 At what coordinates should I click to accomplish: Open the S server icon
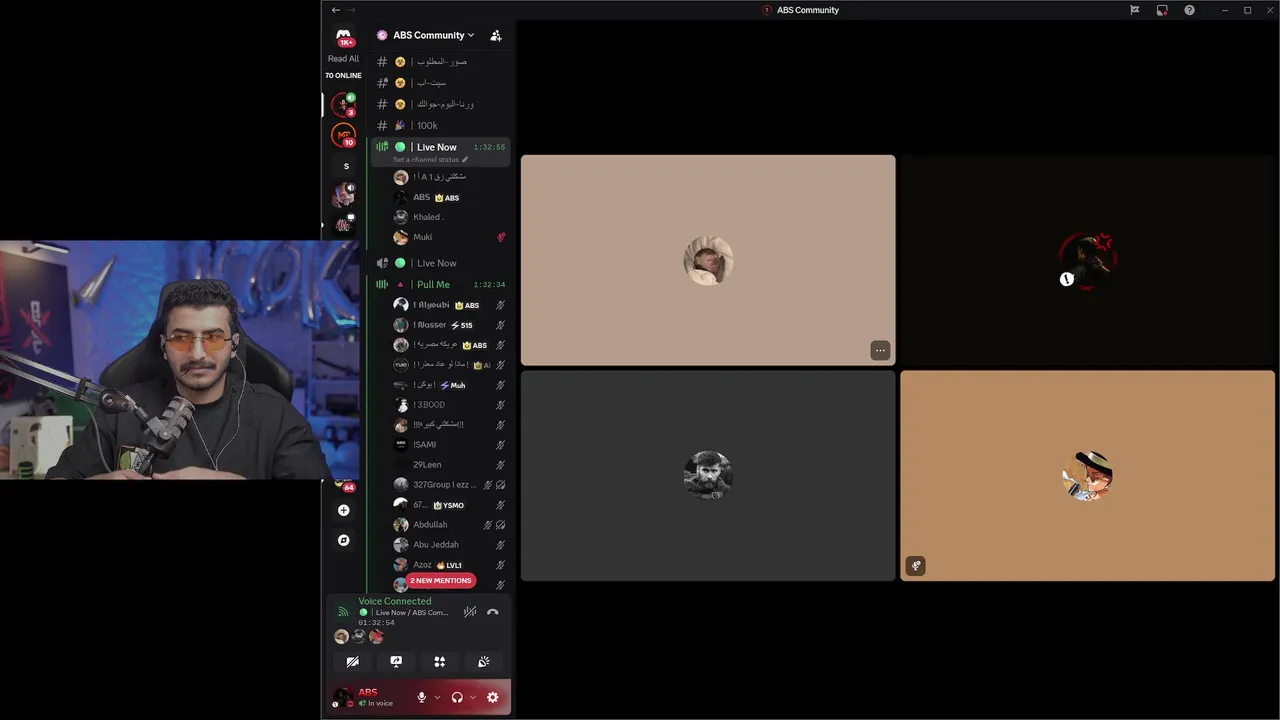346,166
